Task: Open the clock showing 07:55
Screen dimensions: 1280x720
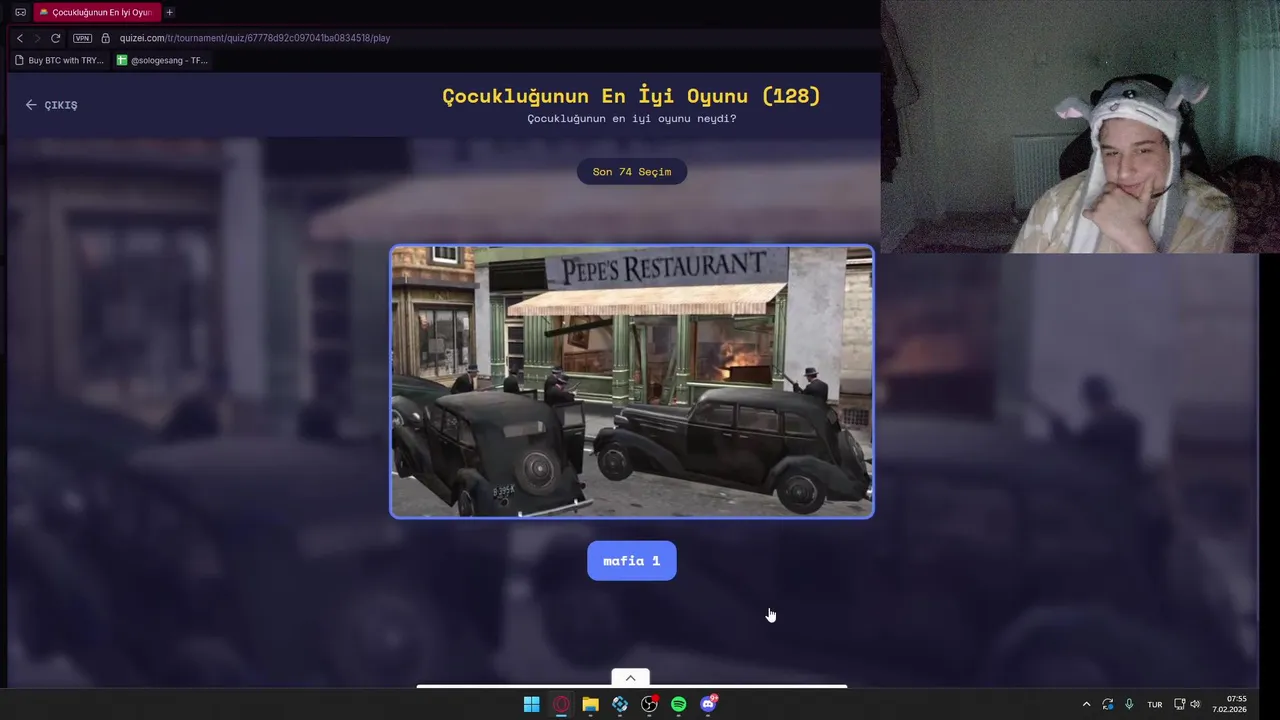Action: click(x=1230, y=704)
